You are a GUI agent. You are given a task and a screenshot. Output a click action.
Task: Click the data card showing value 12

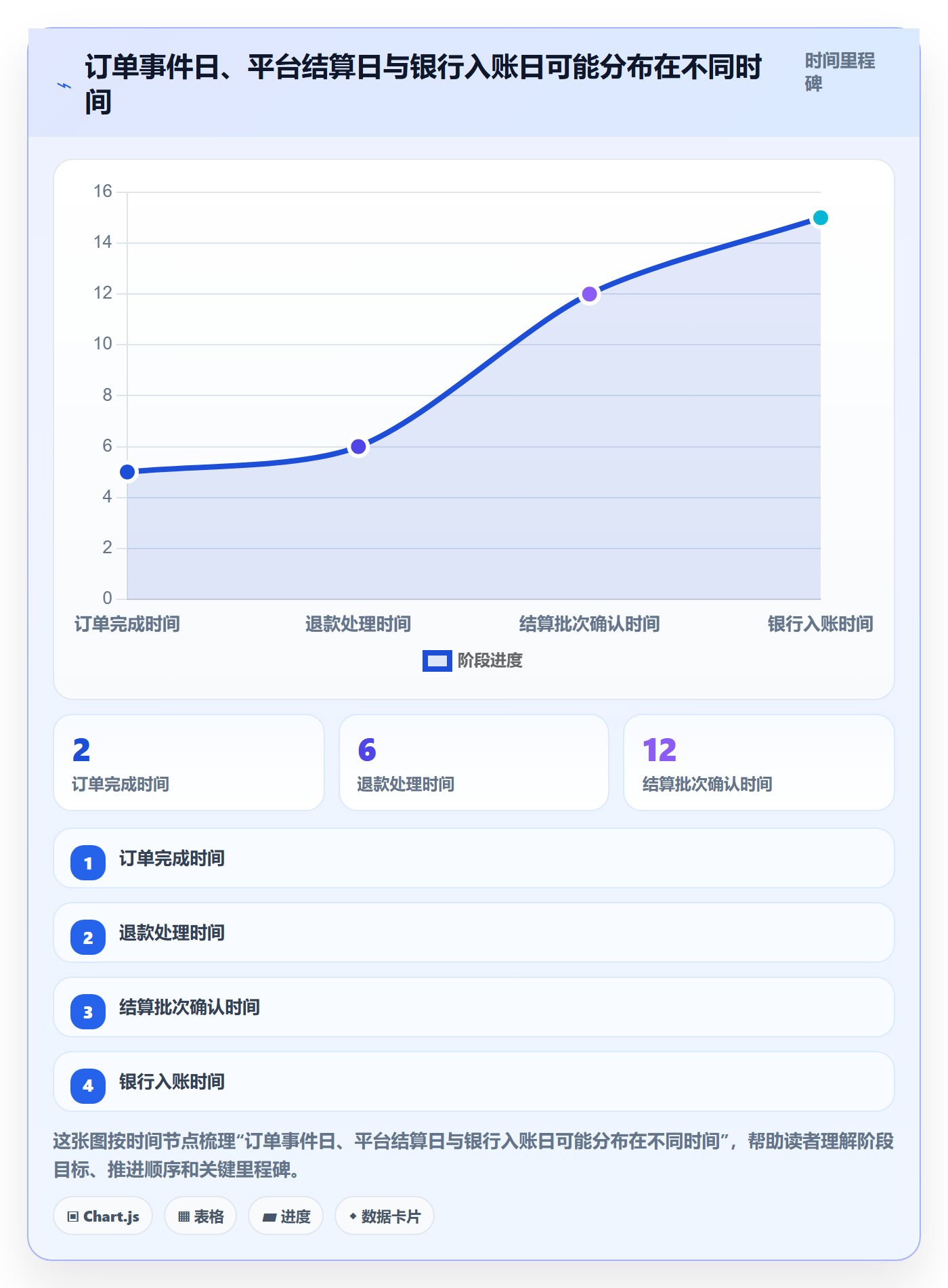click(x=759, y=763)
